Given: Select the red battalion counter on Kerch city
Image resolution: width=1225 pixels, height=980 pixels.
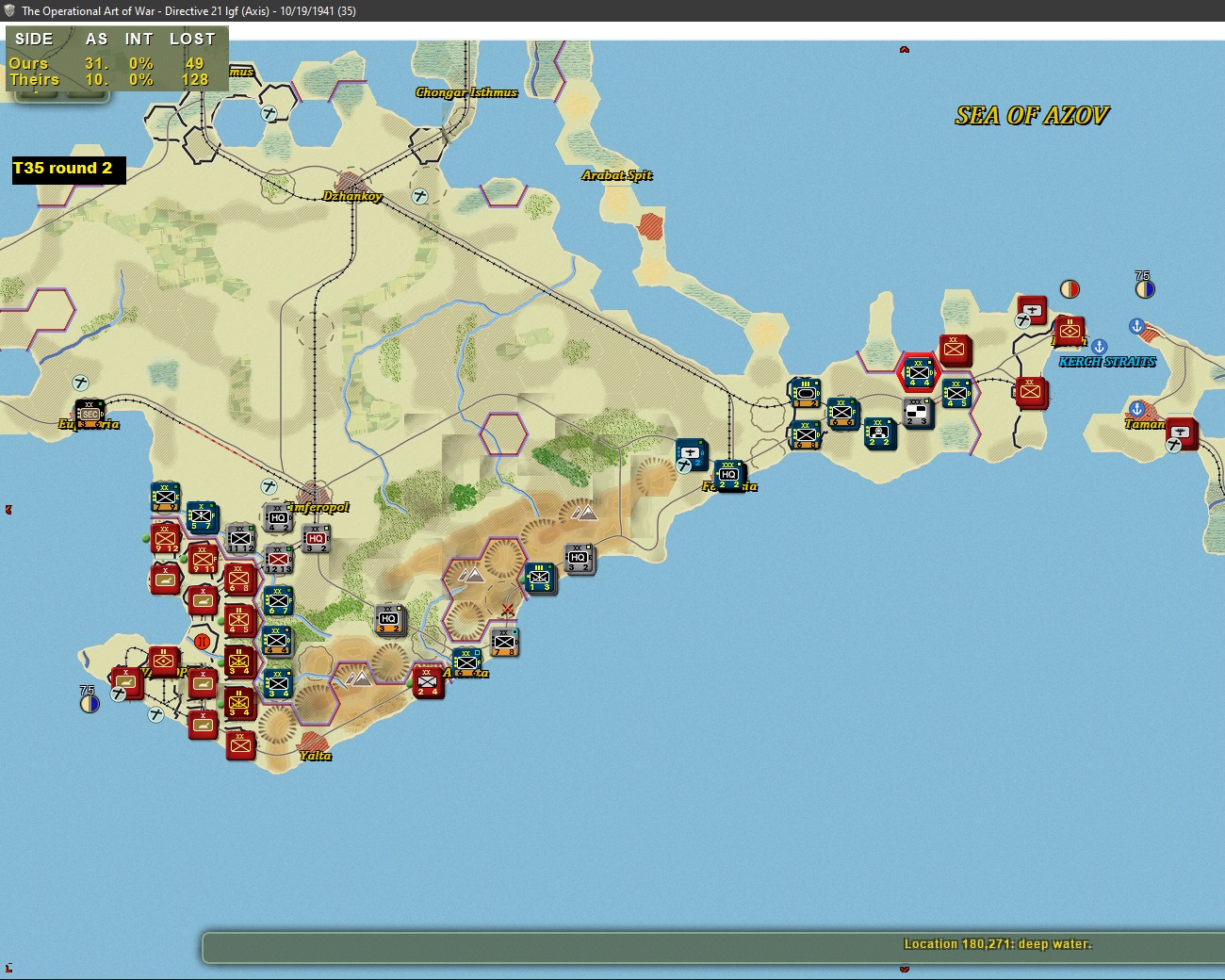Looking at the screenshot, I should point(1070,331).
